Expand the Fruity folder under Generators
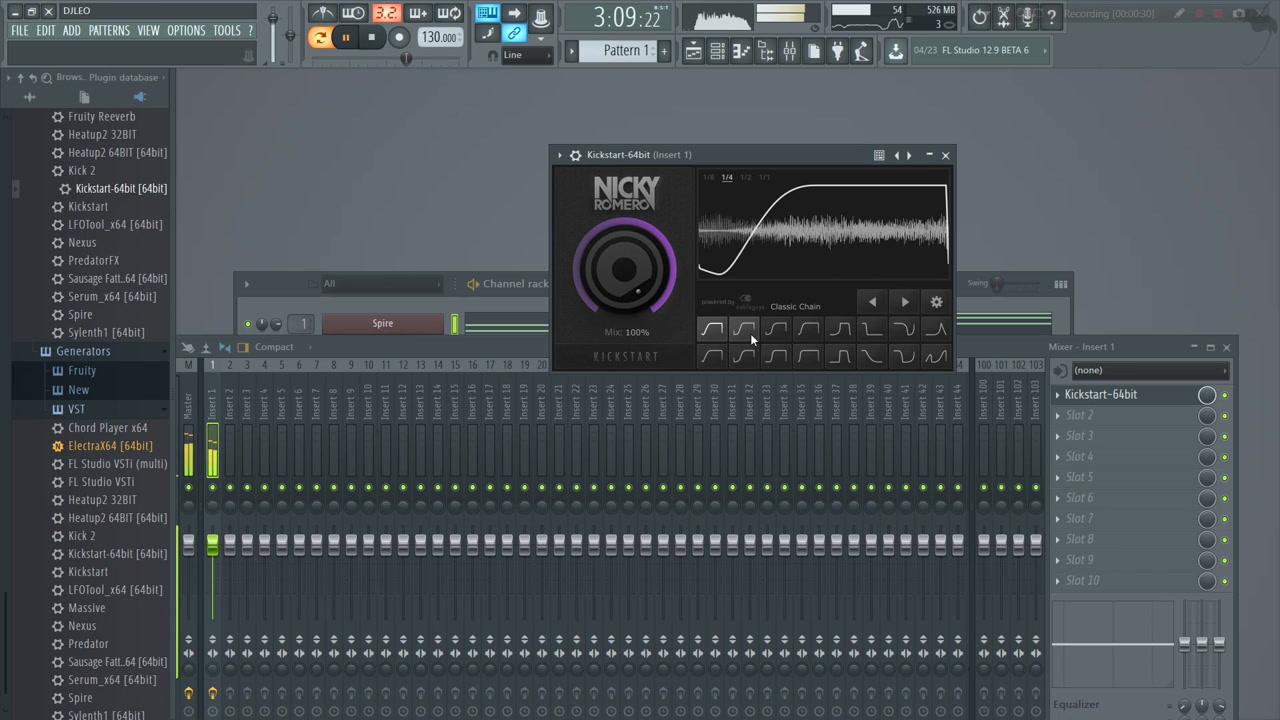 tap(82, 371)
